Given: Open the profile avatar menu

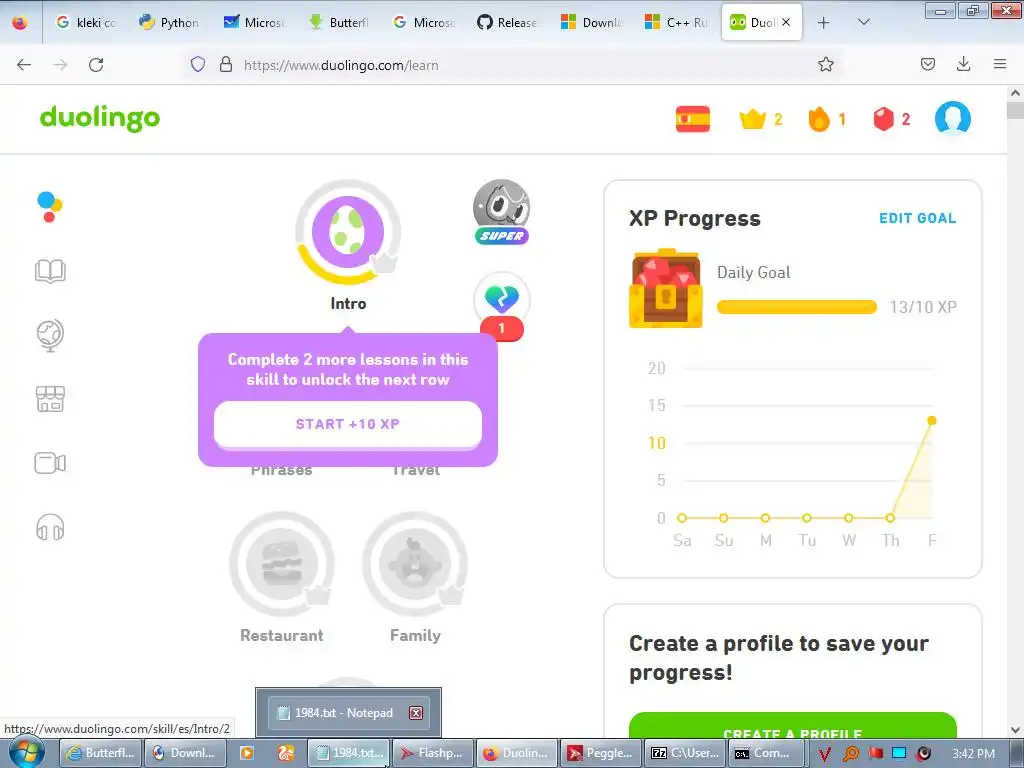Looking at the screenshot, I should pos(953,118).
